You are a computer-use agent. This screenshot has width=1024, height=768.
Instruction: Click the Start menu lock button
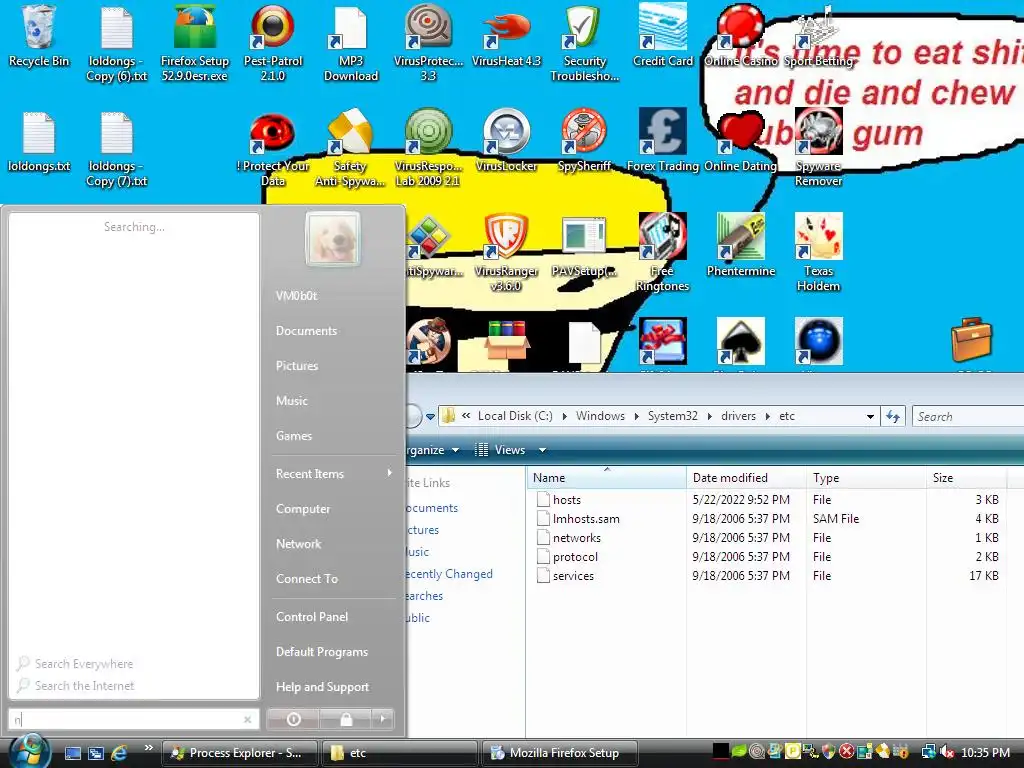pos(346,719)
